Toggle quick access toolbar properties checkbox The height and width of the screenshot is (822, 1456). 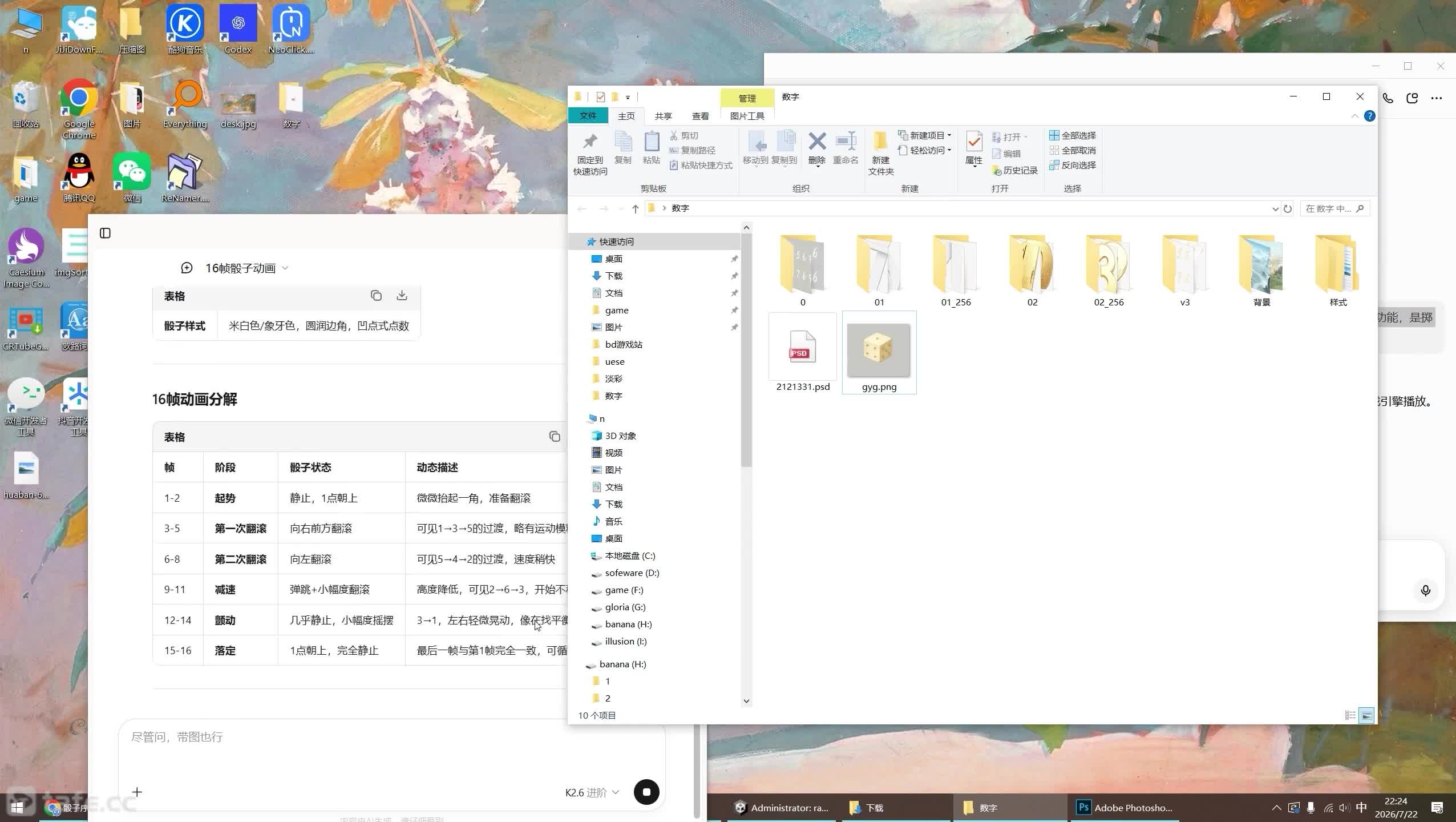pos(600,97)
